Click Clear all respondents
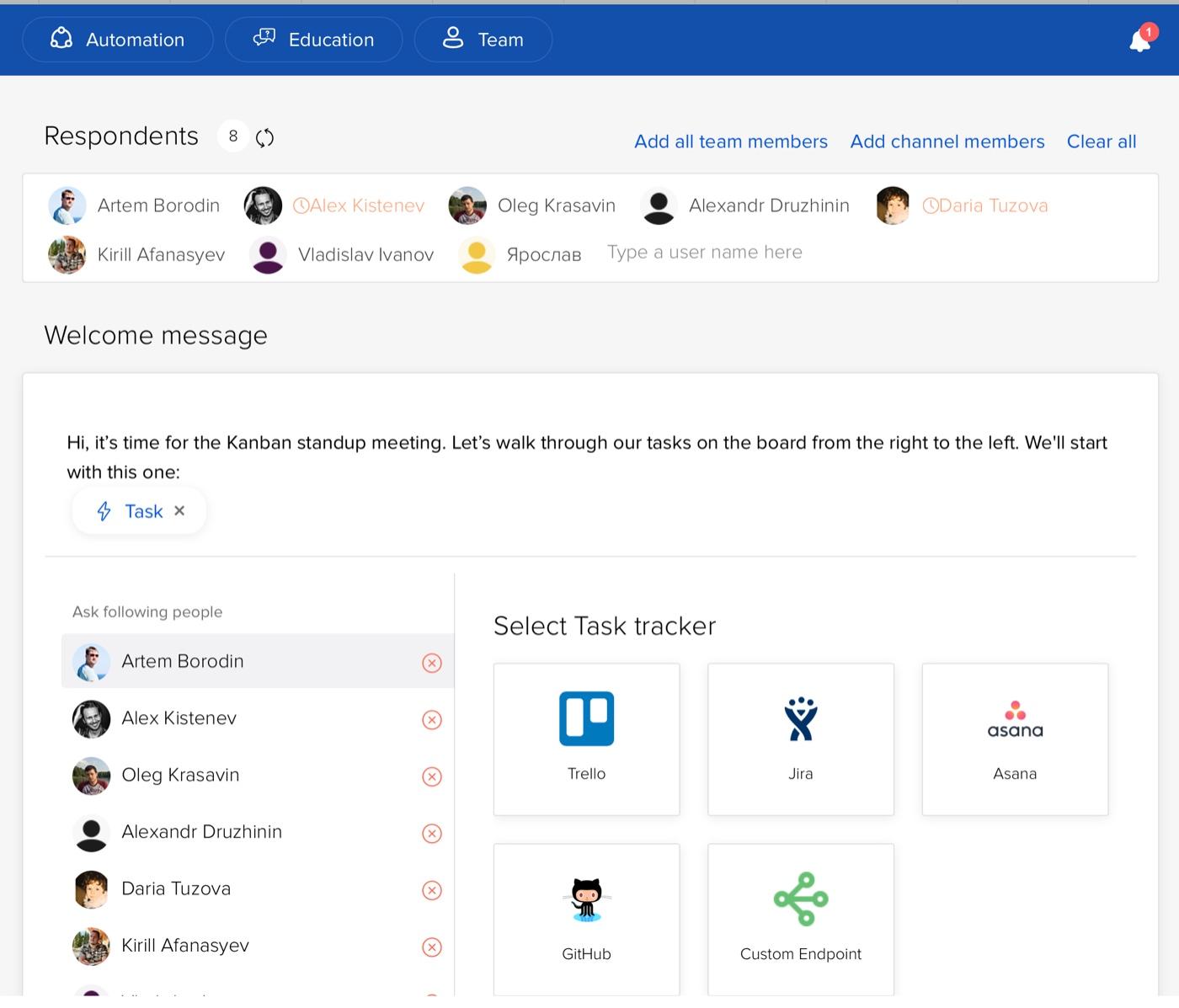The height and width of the screenshot is (1008, 1179). pyautogui.click(x=1102, y=141)
